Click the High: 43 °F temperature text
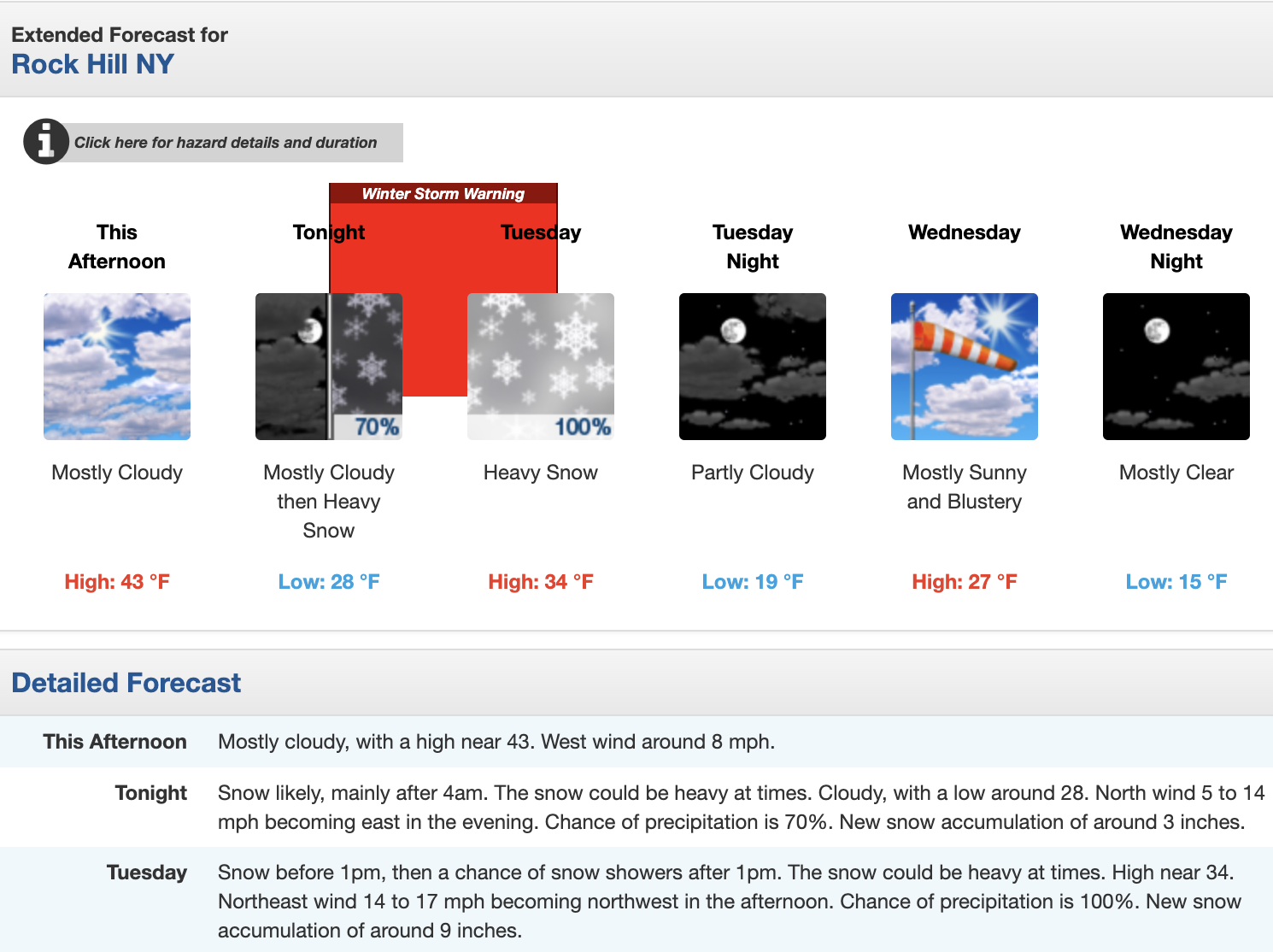 click(x=116, y=581)
